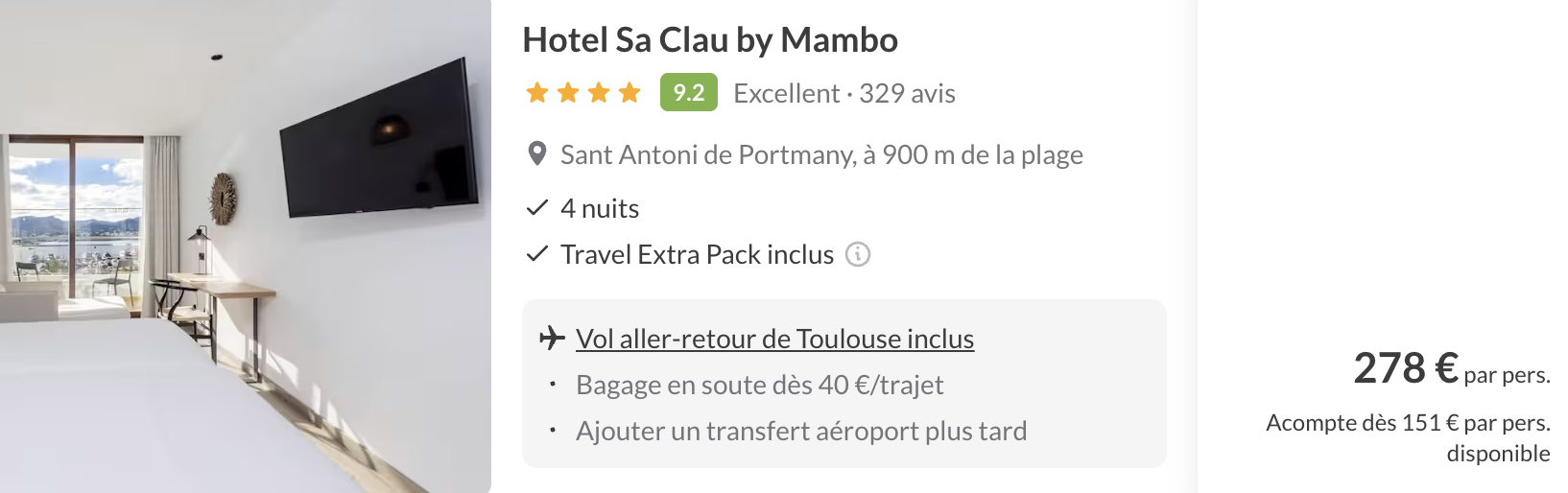Click the Acompte dès 151 € deposit text
This screenshot has width=1568, height=493.
click(1408, 423)
